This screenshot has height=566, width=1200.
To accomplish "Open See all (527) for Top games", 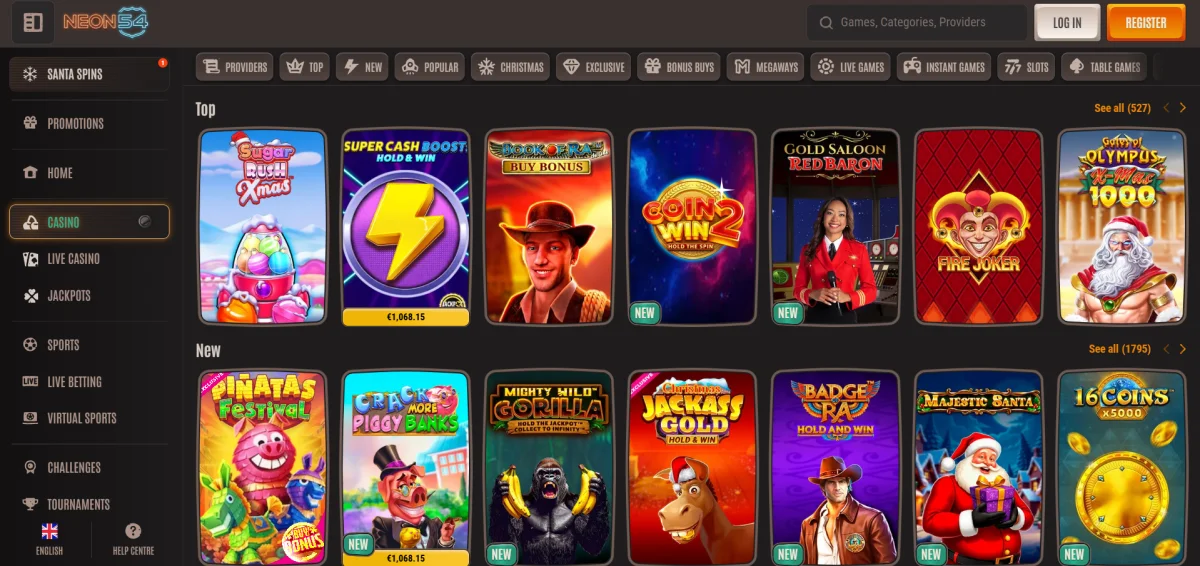I will [x=1122, y=108].
